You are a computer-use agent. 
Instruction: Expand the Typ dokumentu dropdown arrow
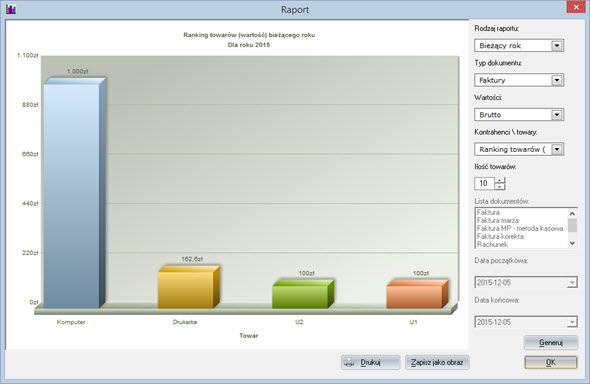pyautogui.click(x=557, y=80)
